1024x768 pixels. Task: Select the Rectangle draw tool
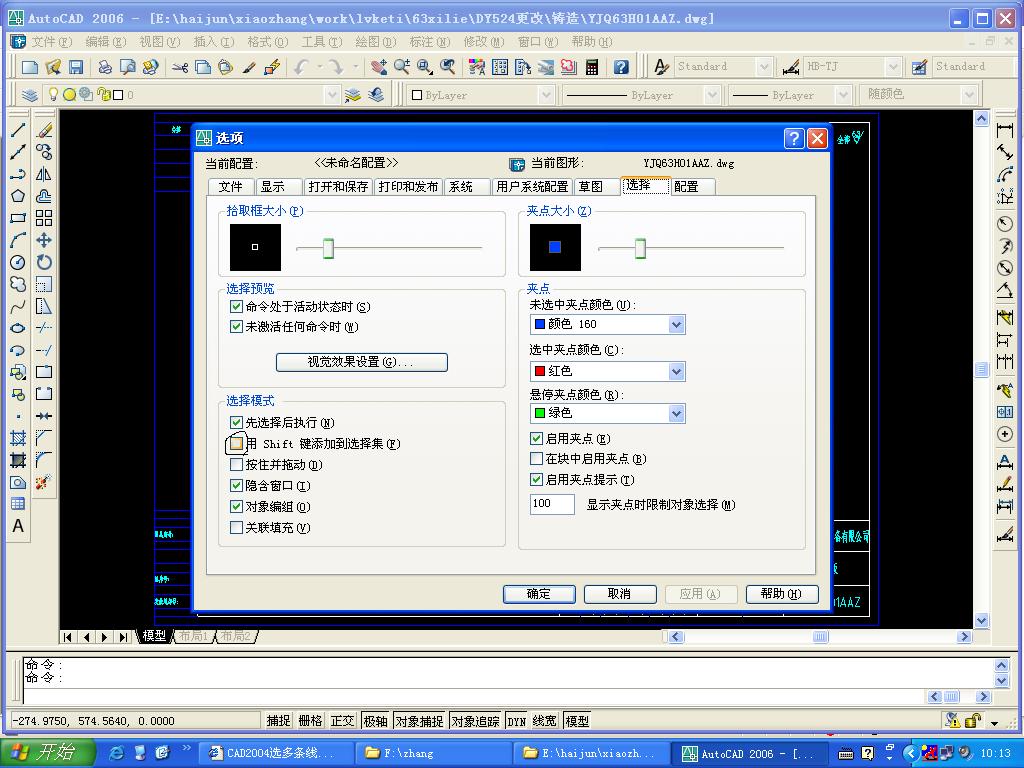coord(18,218)
